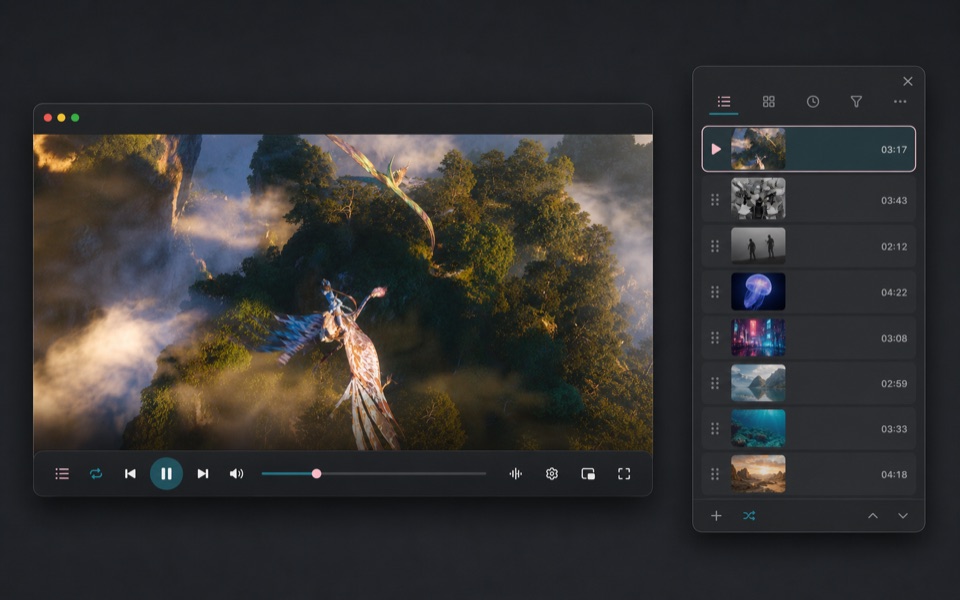Open the history clock tab in playlist

[812, 102]
